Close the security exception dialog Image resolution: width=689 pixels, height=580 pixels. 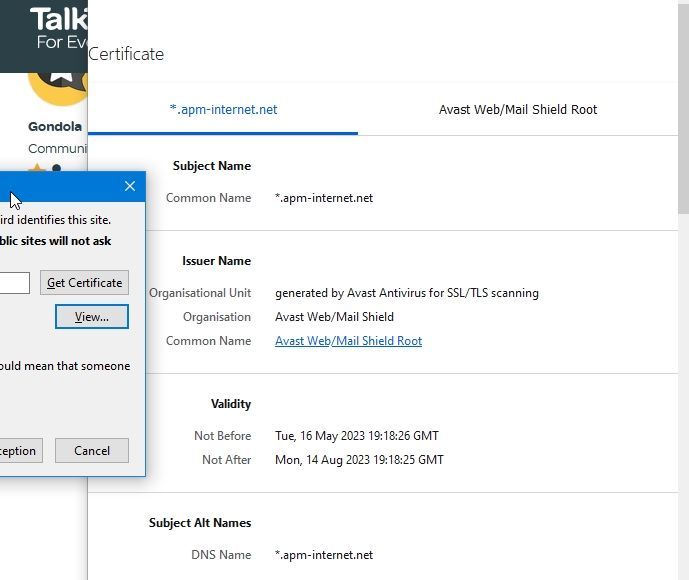[x=130, y=186]
